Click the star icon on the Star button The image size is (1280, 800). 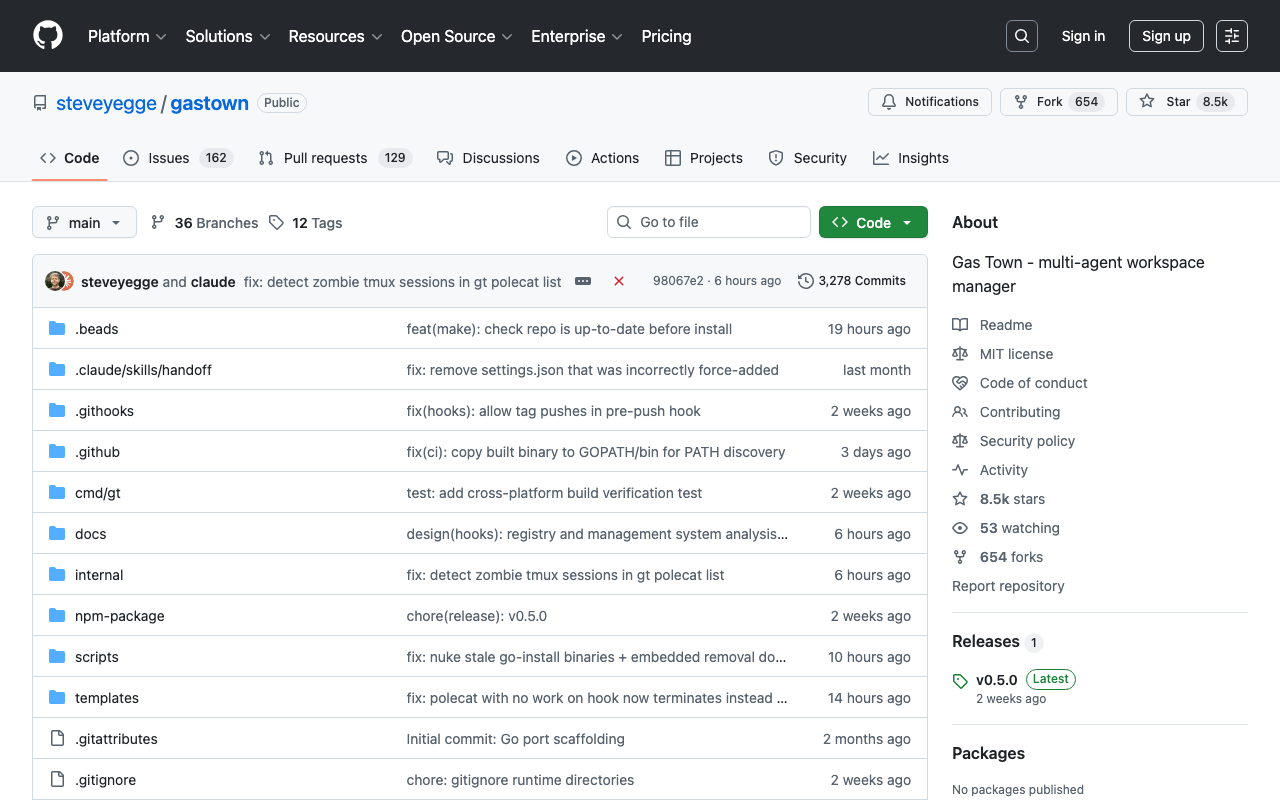pos(1147,101)
